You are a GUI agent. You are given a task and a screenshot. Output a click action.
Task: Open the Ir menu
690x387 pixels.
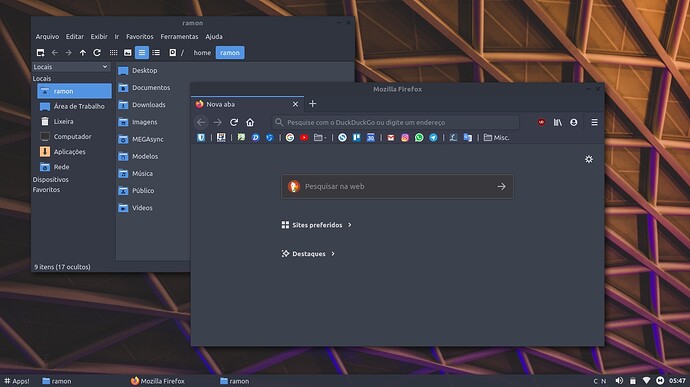click(x=117, y=37)
